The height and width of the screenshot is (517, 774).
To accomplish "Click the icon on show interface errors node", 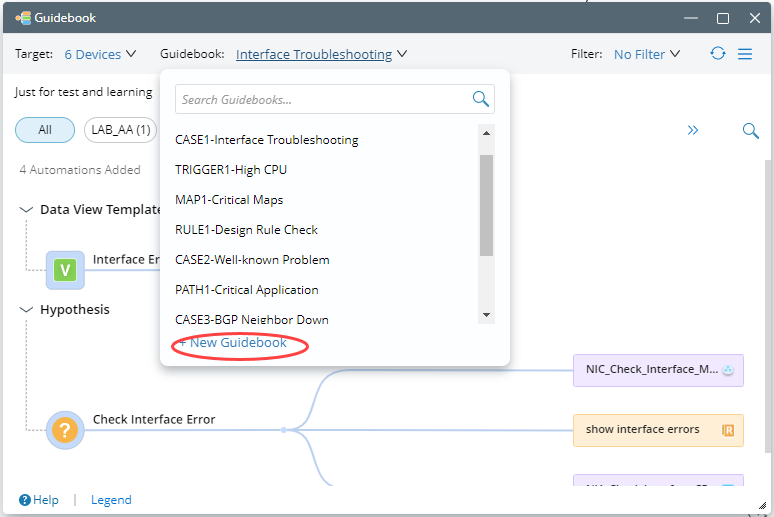I will [x=728, y=430].
